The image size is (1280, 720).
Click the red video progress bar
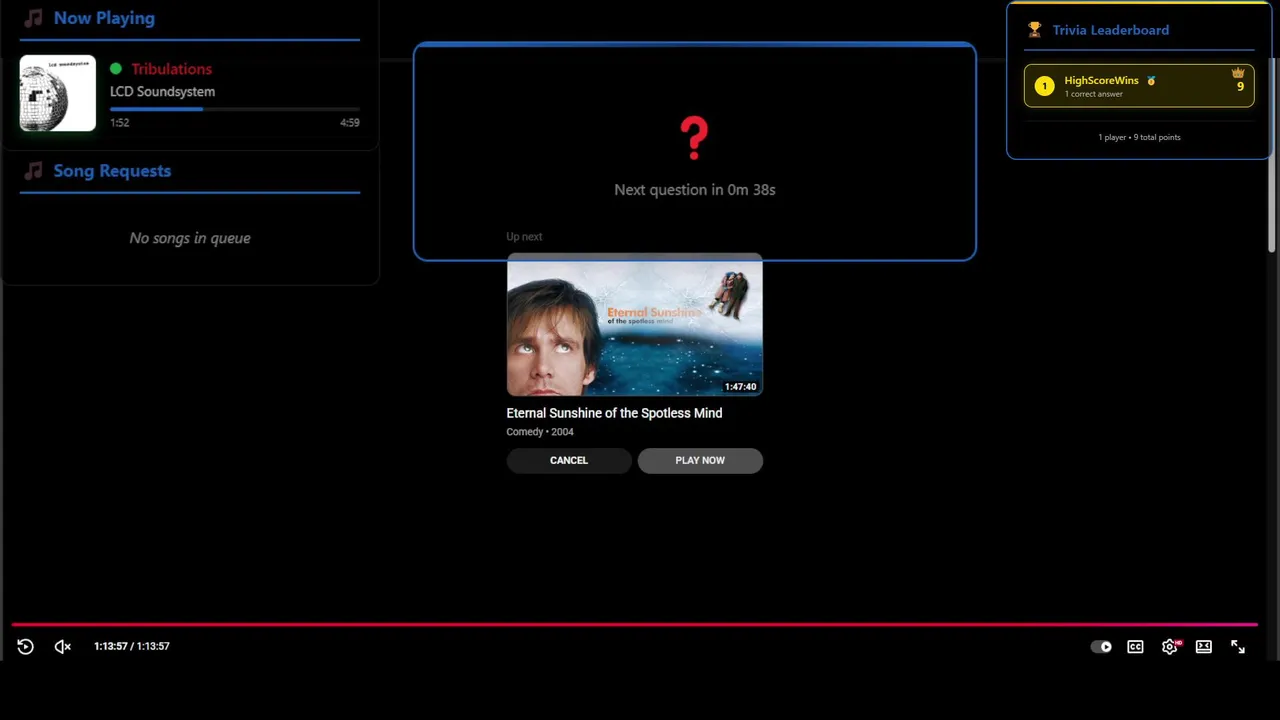tap(634, 625)
